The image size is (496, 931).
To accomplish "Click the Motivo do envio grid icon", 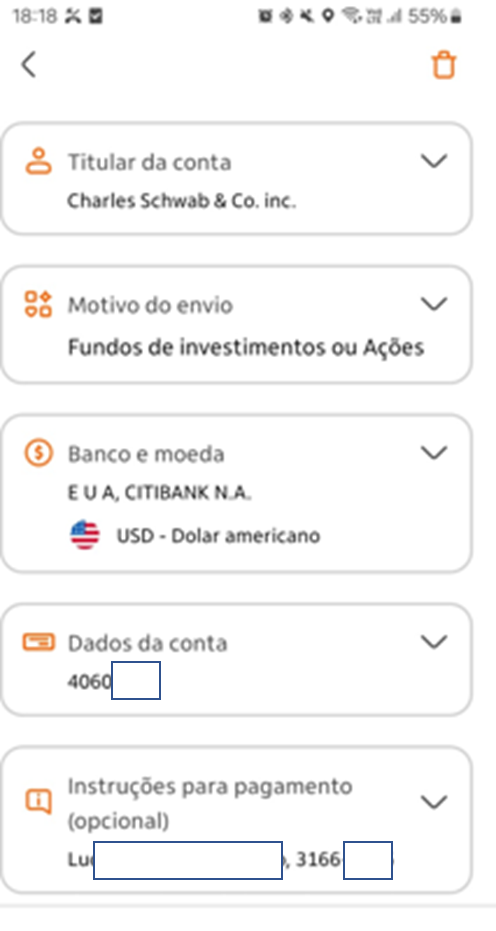I will pos(38,304).
